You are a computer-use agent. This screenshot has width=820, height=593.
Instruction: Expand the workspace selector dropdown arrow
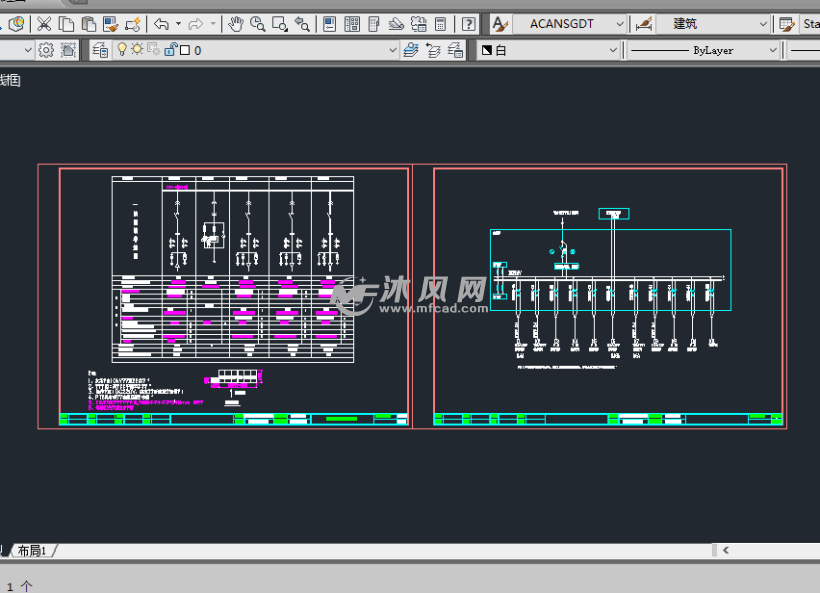click(28, 50)
